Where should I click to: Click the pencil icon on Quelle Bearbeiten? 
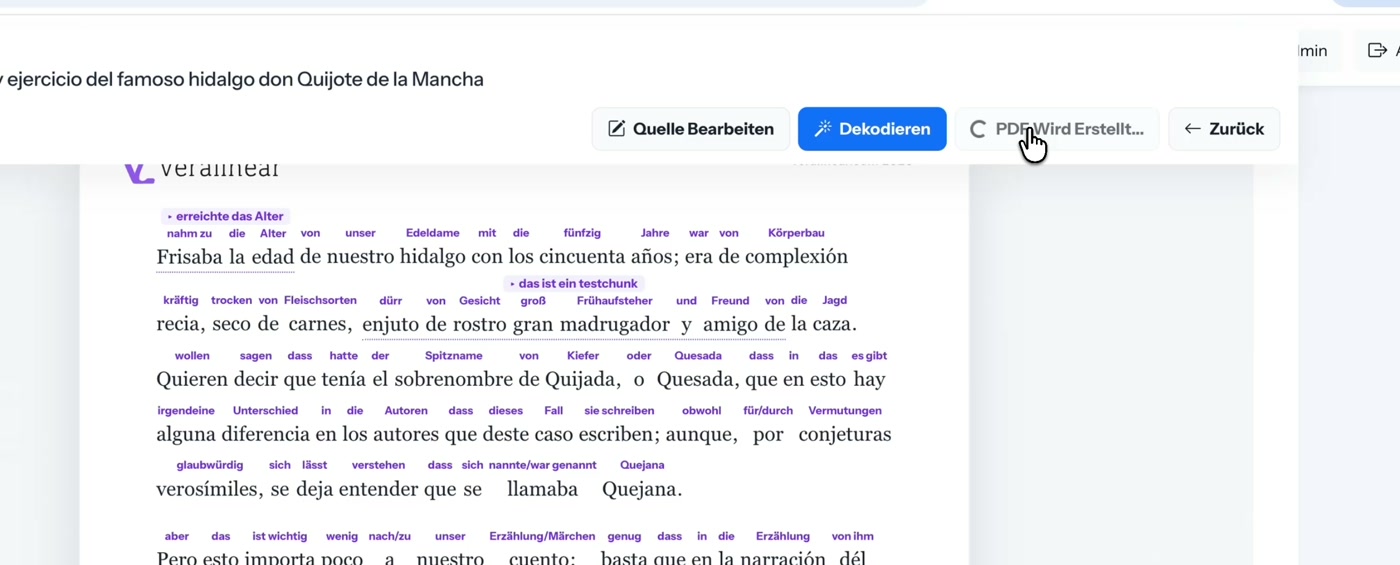pos(617,129)
